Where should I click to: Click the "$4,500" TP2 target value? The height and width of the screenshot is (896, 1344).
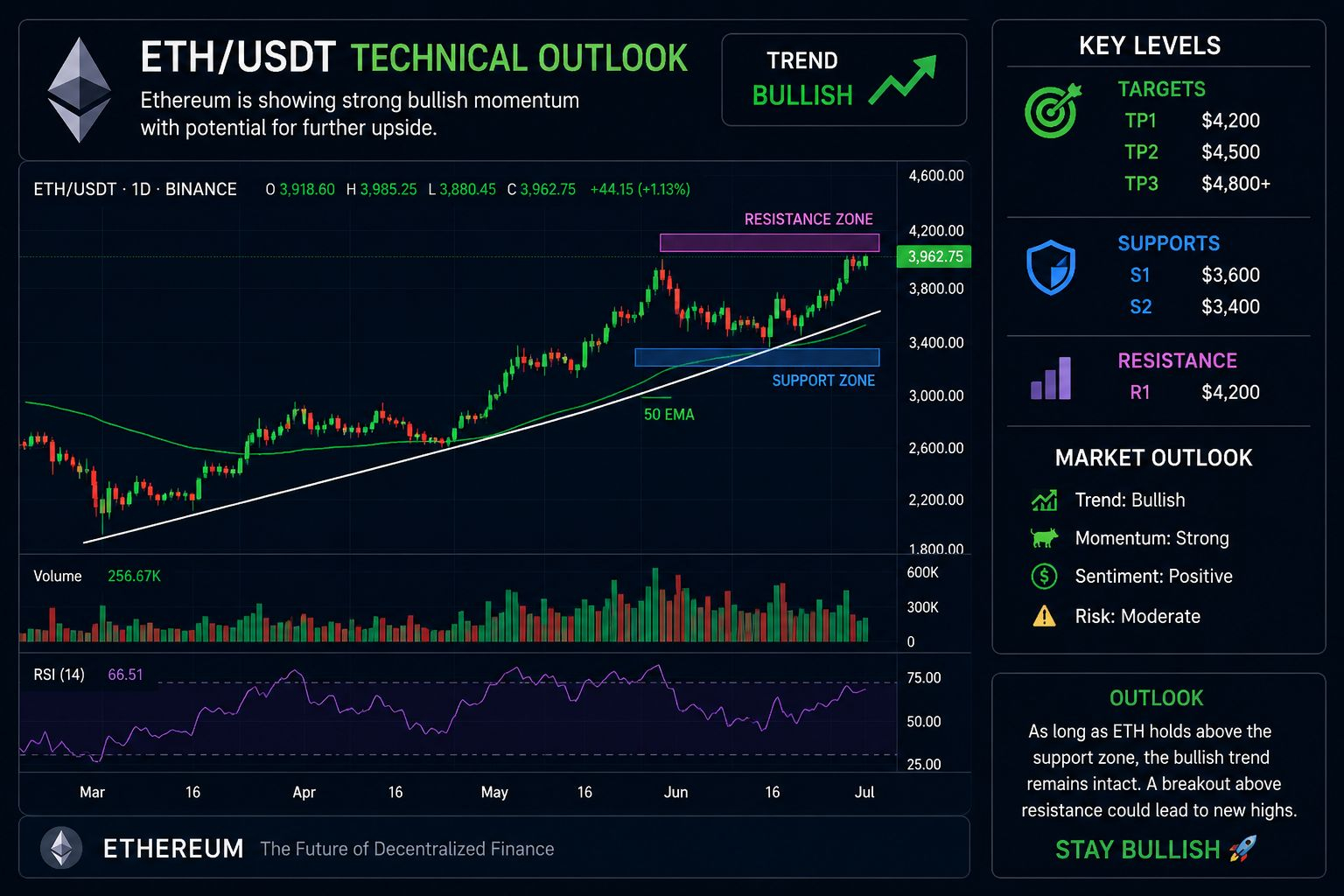[1230, 152]
